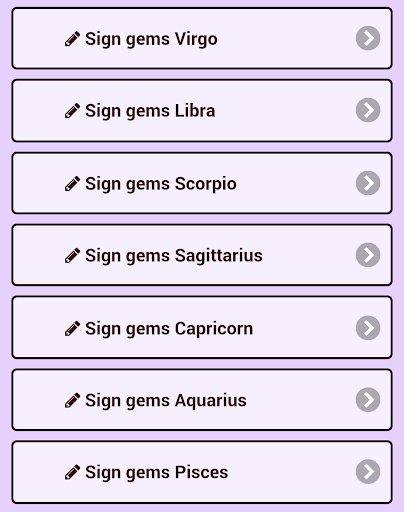Tap the chevron arrow on Aquarius row
This screenshot has height=512, width=404.
pos(368,400)
